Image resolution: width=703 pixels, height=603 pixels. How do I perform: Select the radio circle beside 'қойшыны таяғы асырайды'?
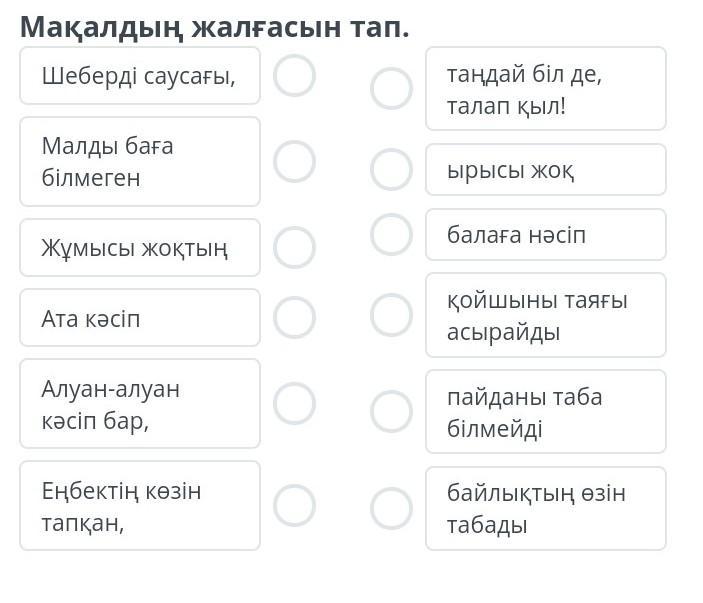(391, 314)
